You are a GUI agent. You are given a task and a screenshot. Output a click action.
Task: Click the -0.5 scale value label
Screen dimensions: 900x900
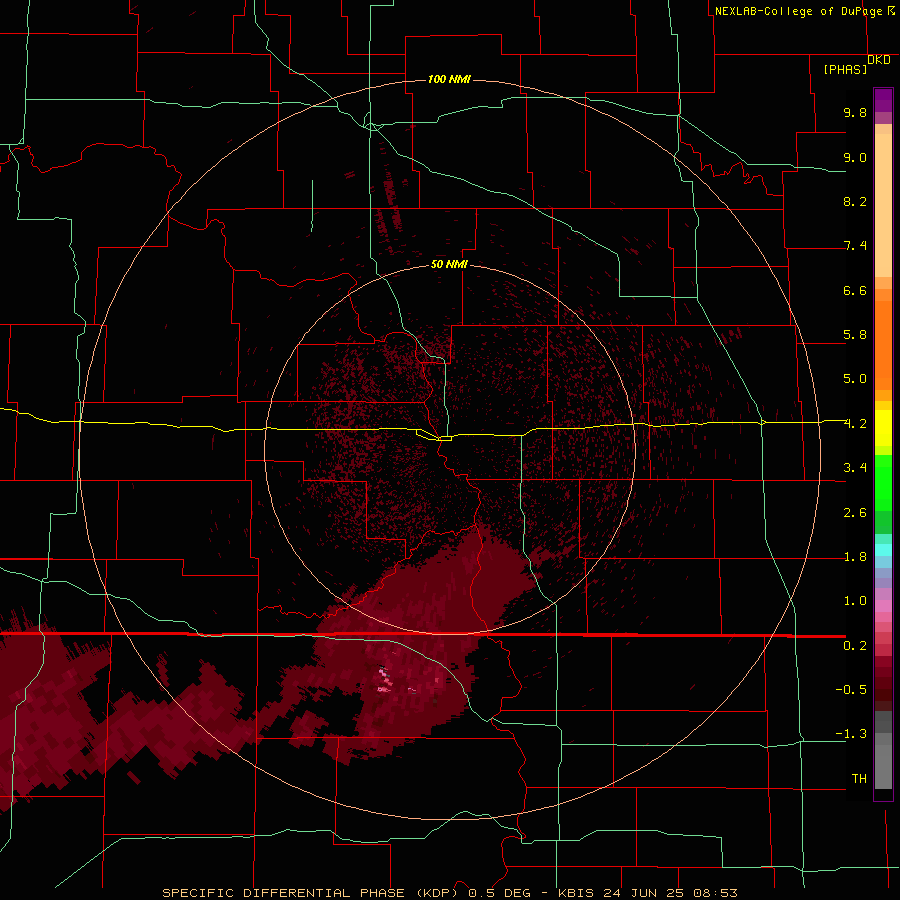click(851, 690)
